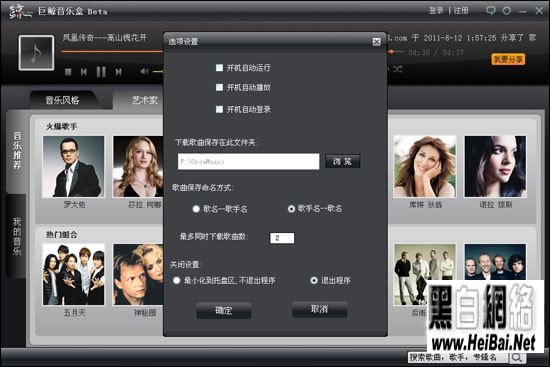The image size is (550, 367).
Task: Click the orange 我要分享 button
Action: click(x=508, y=59)
